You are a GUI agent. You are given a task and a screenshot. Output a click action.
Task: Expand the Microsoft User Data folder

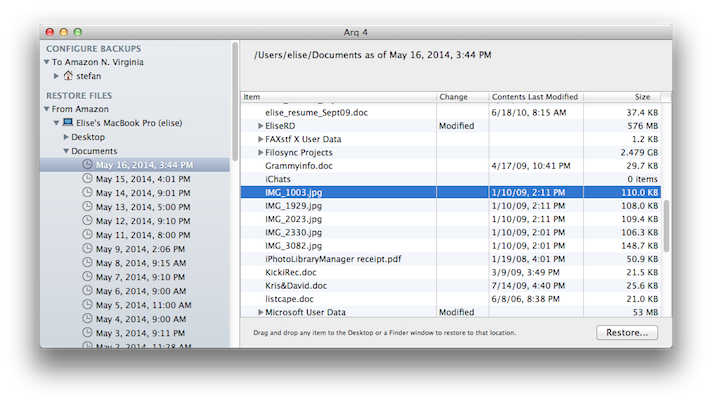pyautogui.click(x=261, y=312)
